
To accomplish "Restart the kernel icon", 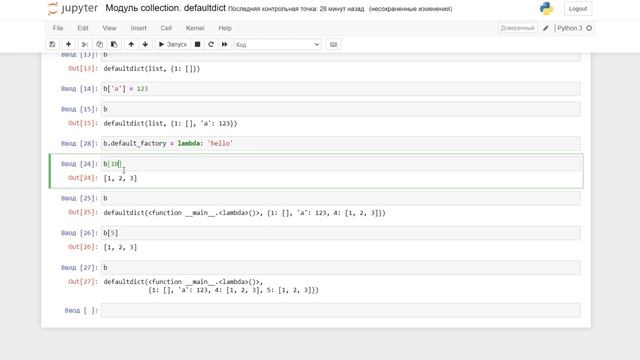I will click(x=211, y=44).
